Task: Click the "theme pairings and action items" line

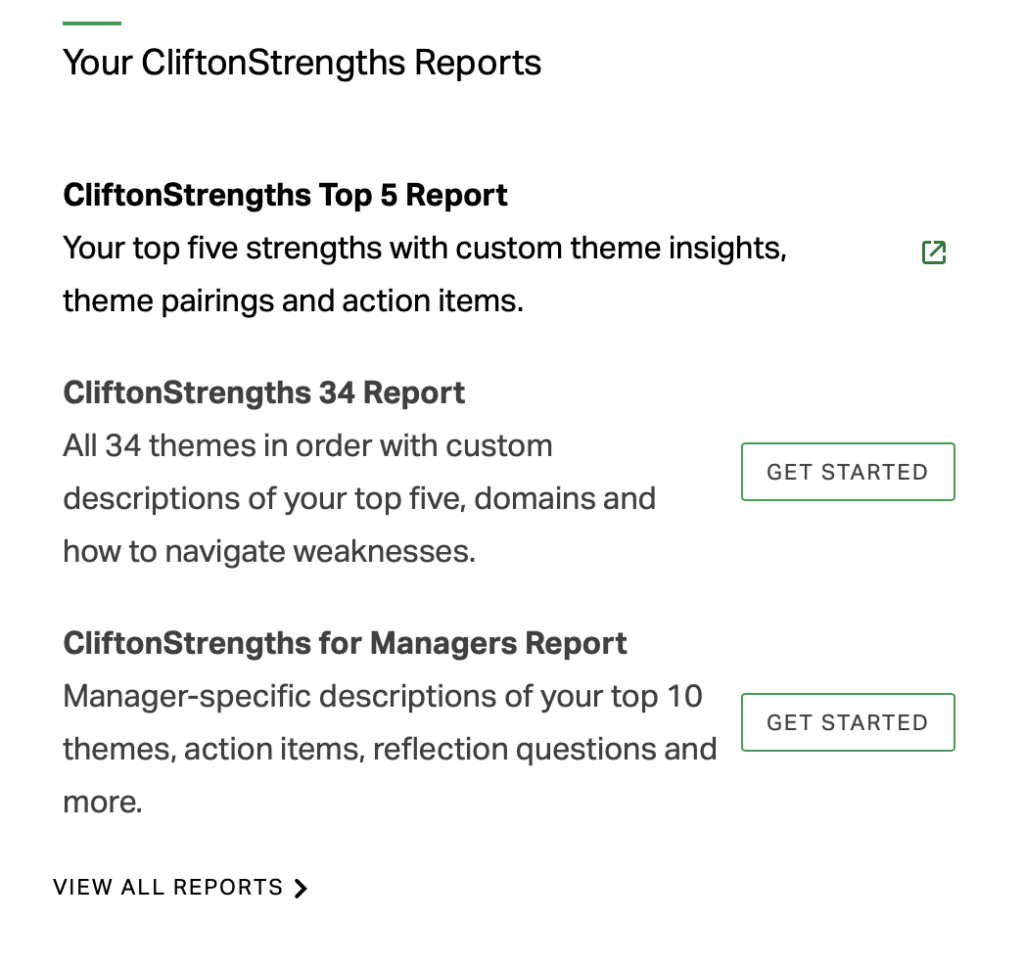Action: tap(293, 300)
